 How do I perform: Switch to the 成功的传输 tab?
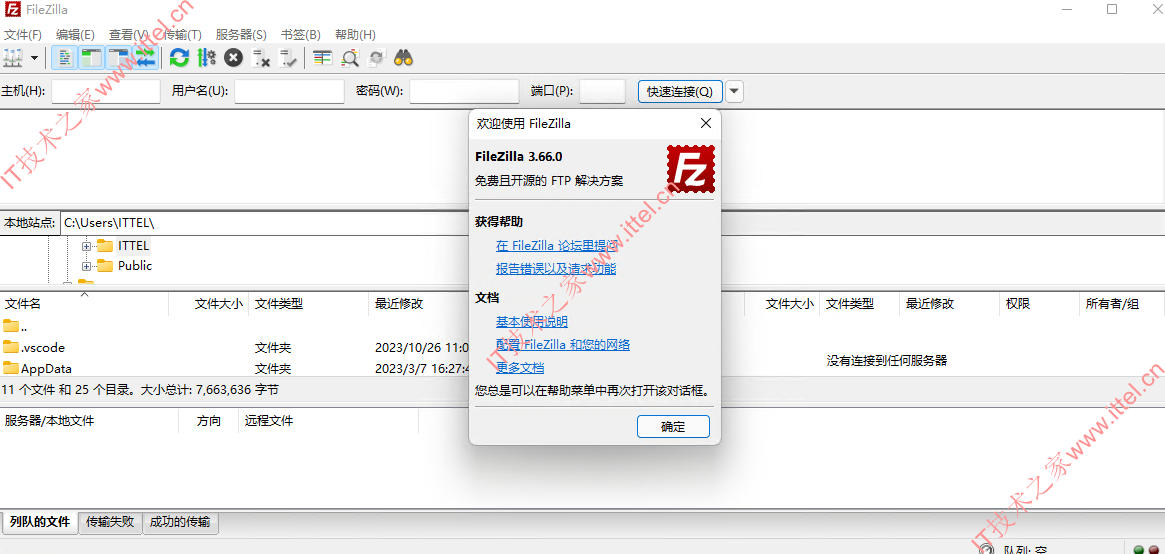(x=180, y=522)
